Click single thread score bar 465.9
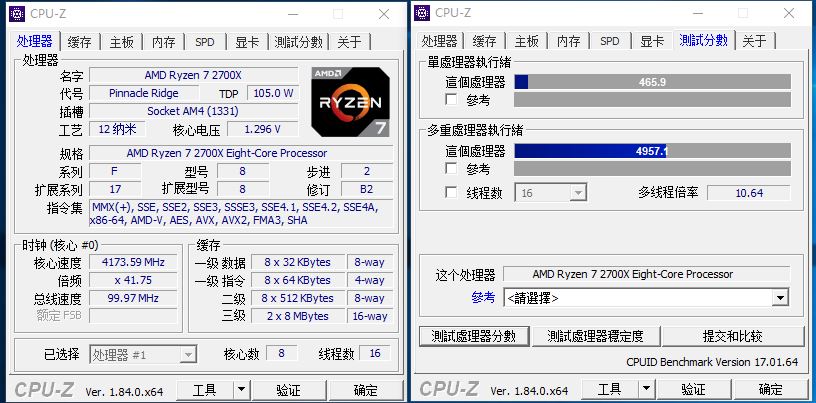The image size is (816, 403). pos(652,82)
